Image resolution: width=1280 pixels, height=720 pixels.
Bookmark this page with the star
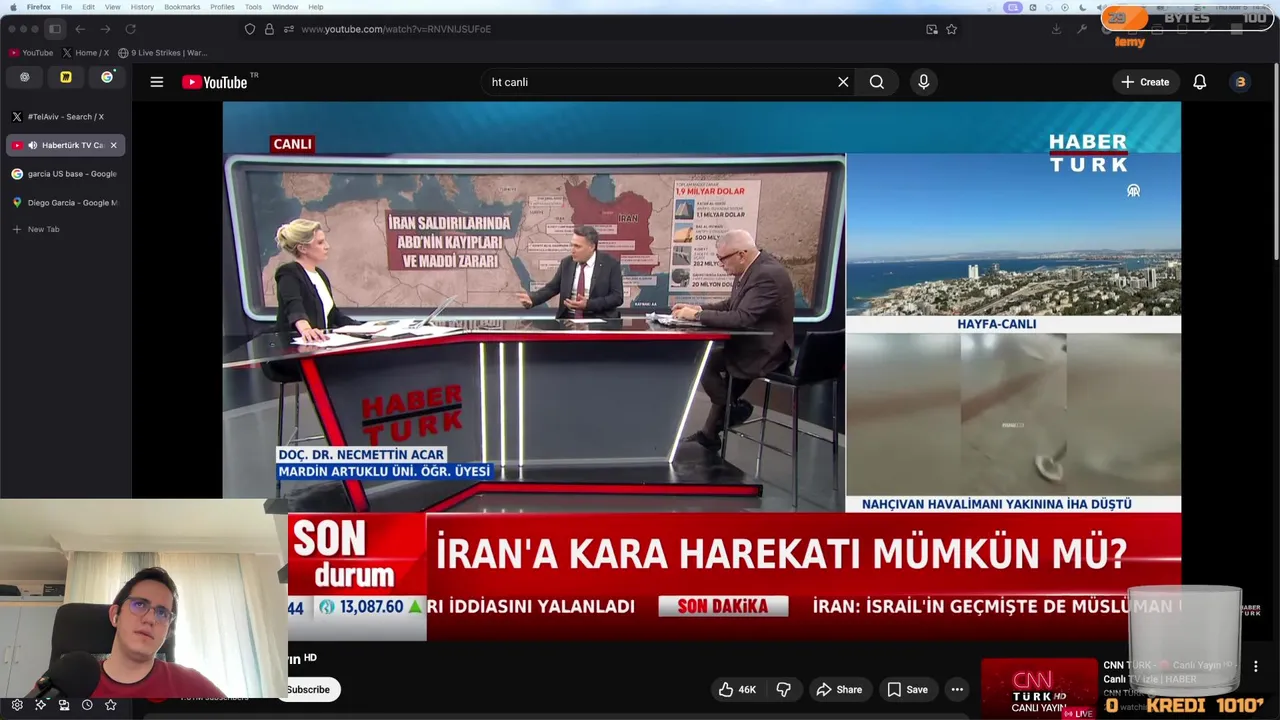click(x=951, y=29)
